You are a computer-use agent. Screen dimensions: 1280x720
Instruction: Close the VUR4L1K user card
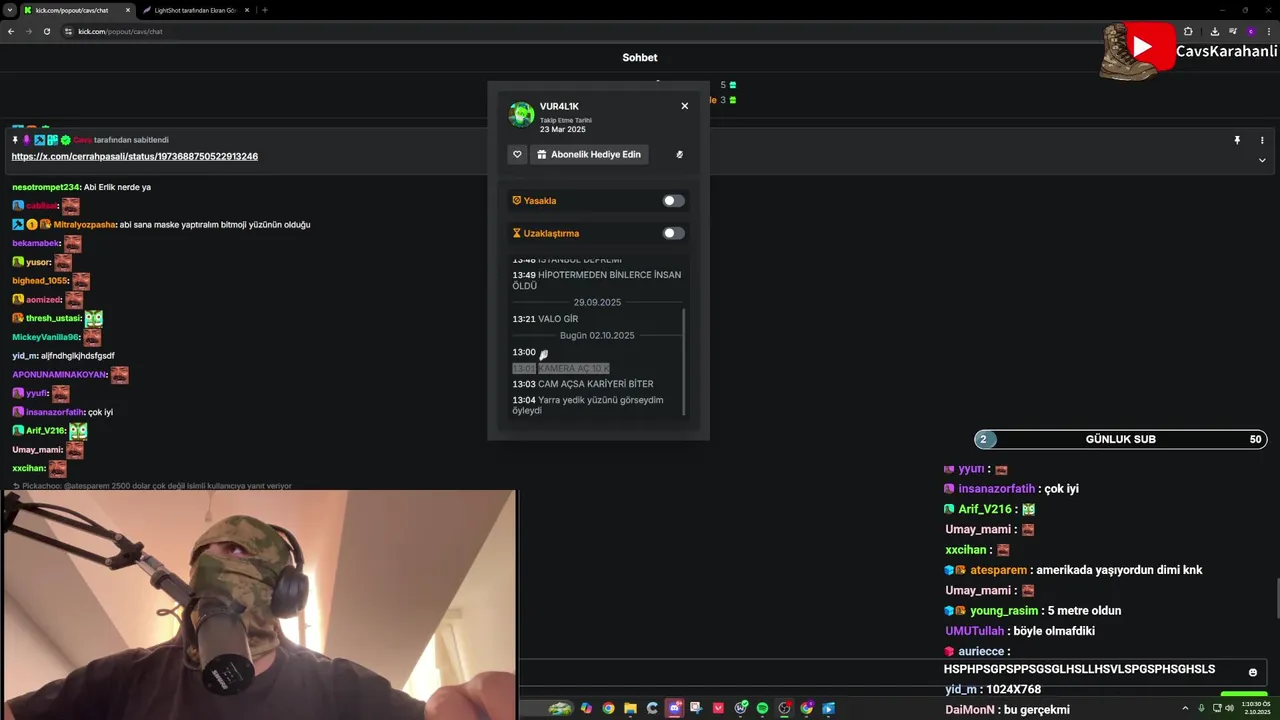(x=684, y=106)
